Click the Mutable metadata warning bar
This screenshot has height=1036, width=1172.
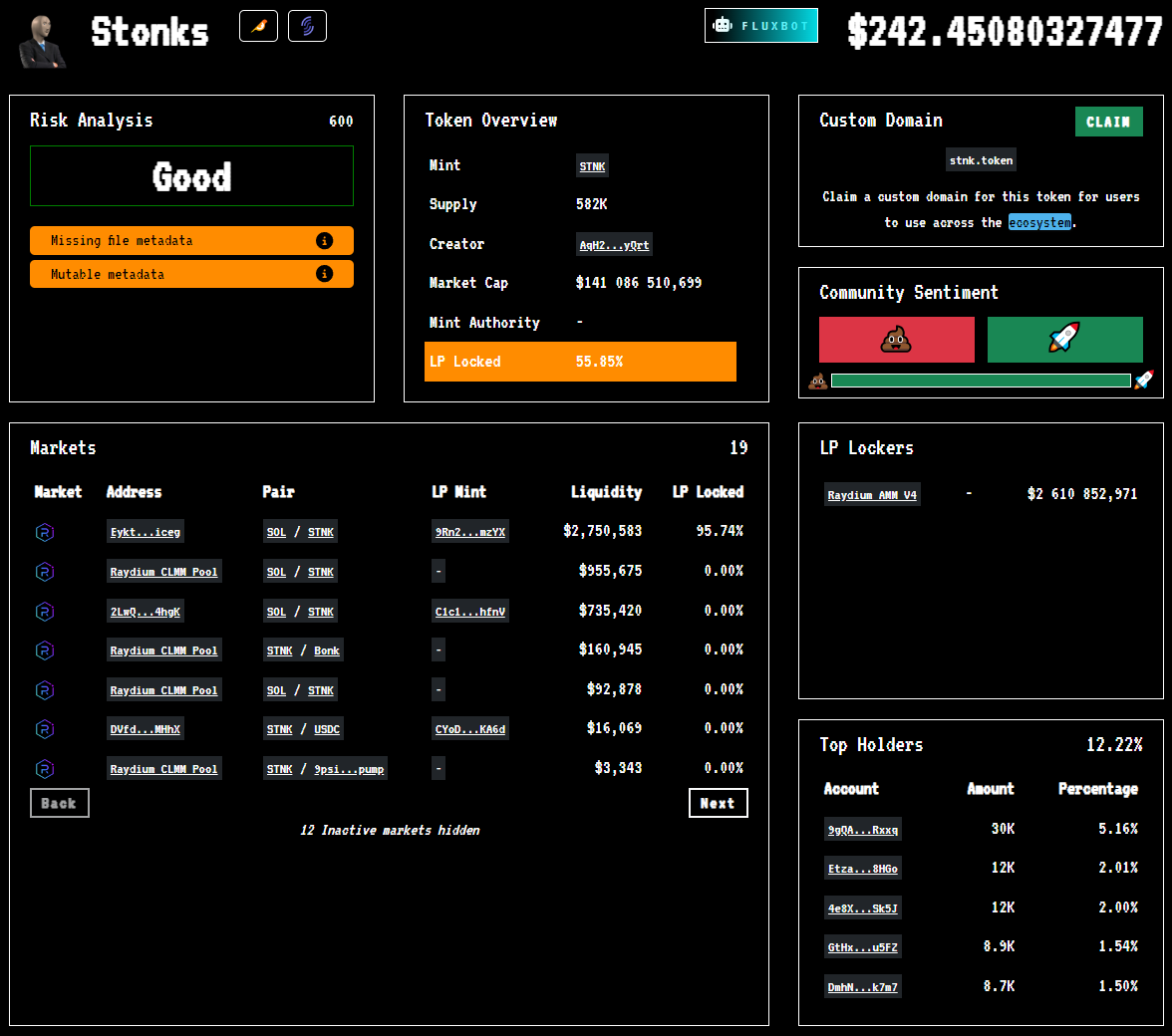coord(191,273)
